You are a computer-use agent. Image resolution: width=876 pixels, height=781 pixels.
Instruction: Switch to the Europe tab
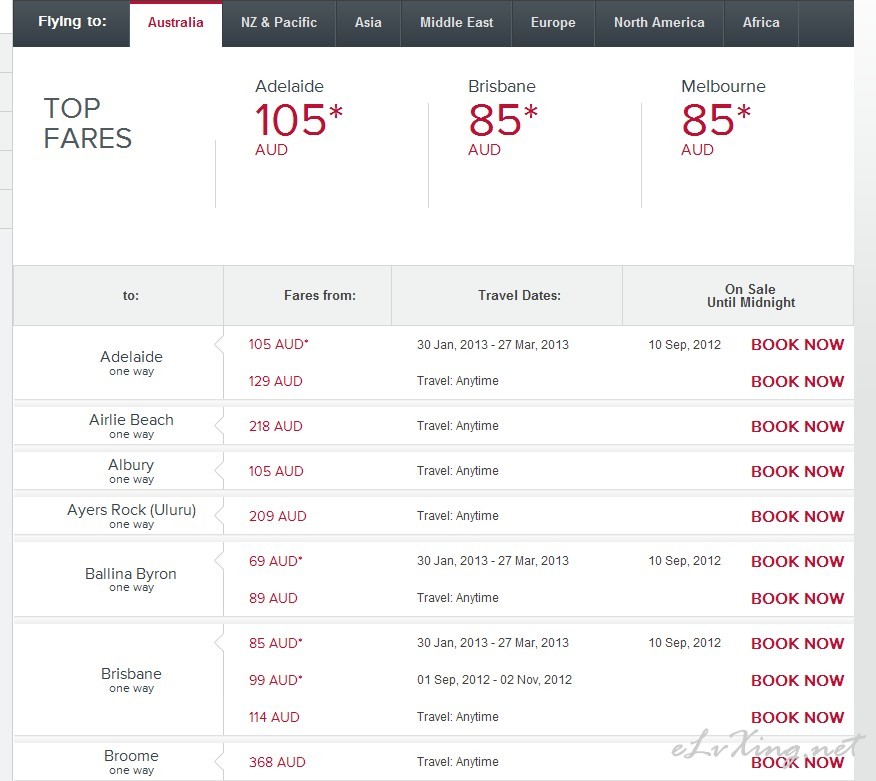point(553,23)
